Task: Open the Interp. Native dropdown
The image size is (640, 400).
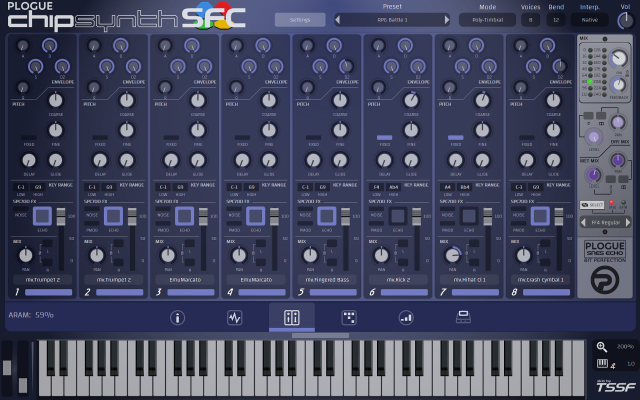Action: point(589,20)
